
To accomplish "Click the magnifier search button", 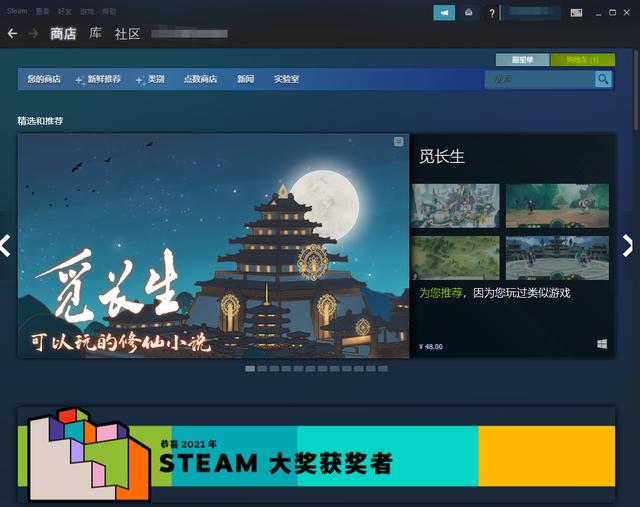I will [x=603, y=79].
